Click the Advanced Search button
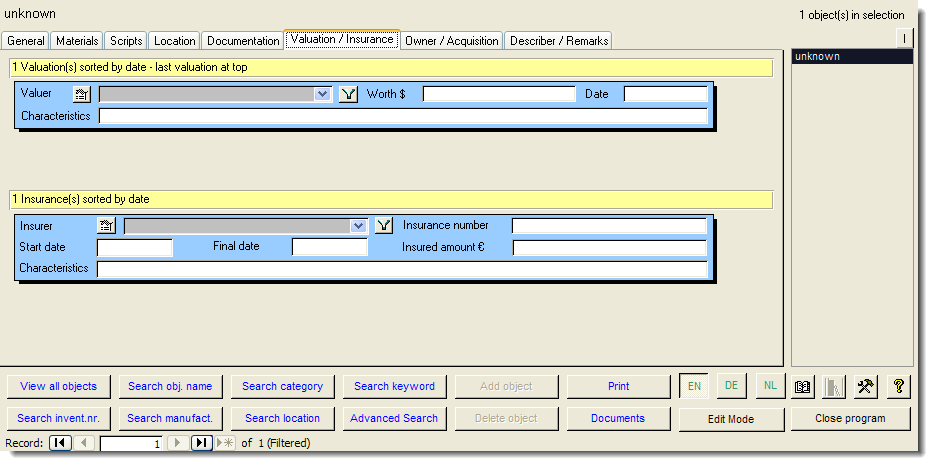The height and width of the screenshot is (459, 926). [394, 418]
